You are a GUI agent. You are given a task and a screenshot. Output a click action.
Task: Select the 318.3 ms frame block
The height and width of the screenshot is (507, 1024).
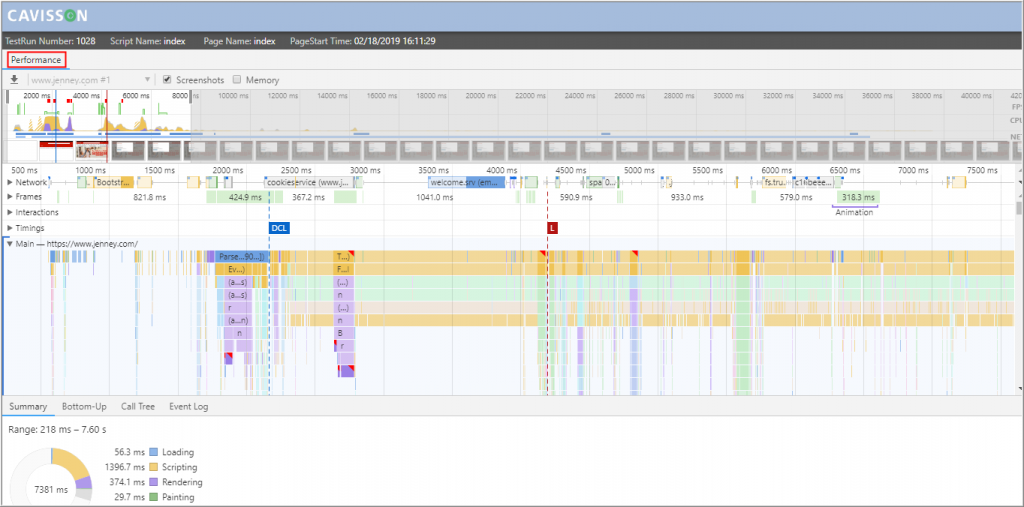[858, 197]
